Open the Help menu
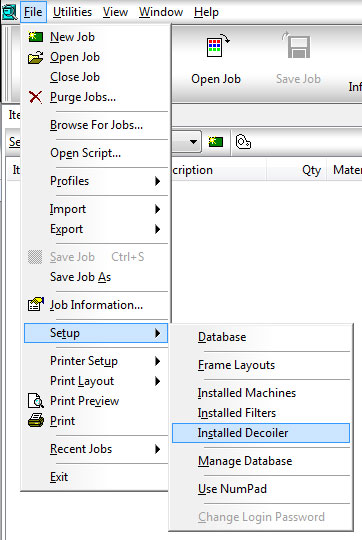The width and height of the screenshot is (362, 540). [x=206, y=12]
